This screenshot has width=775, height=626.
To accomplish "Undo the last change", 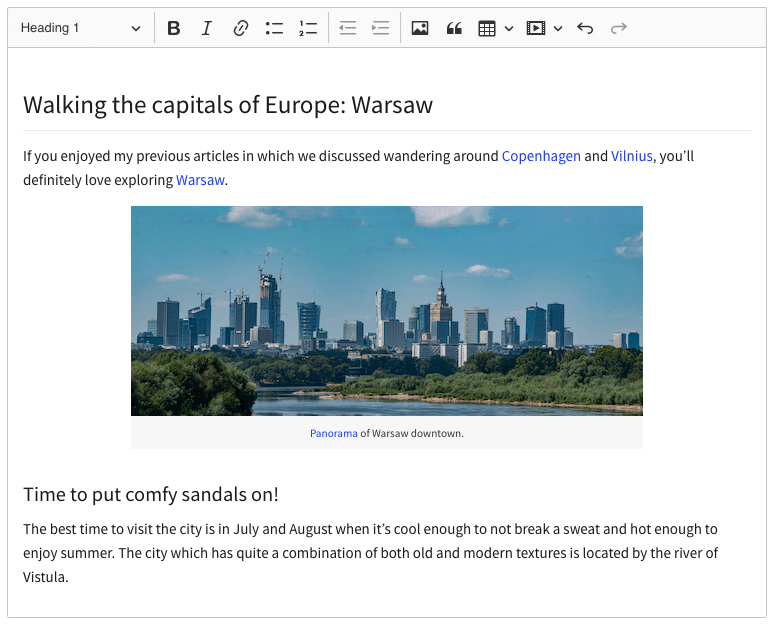I will [585, 28].
